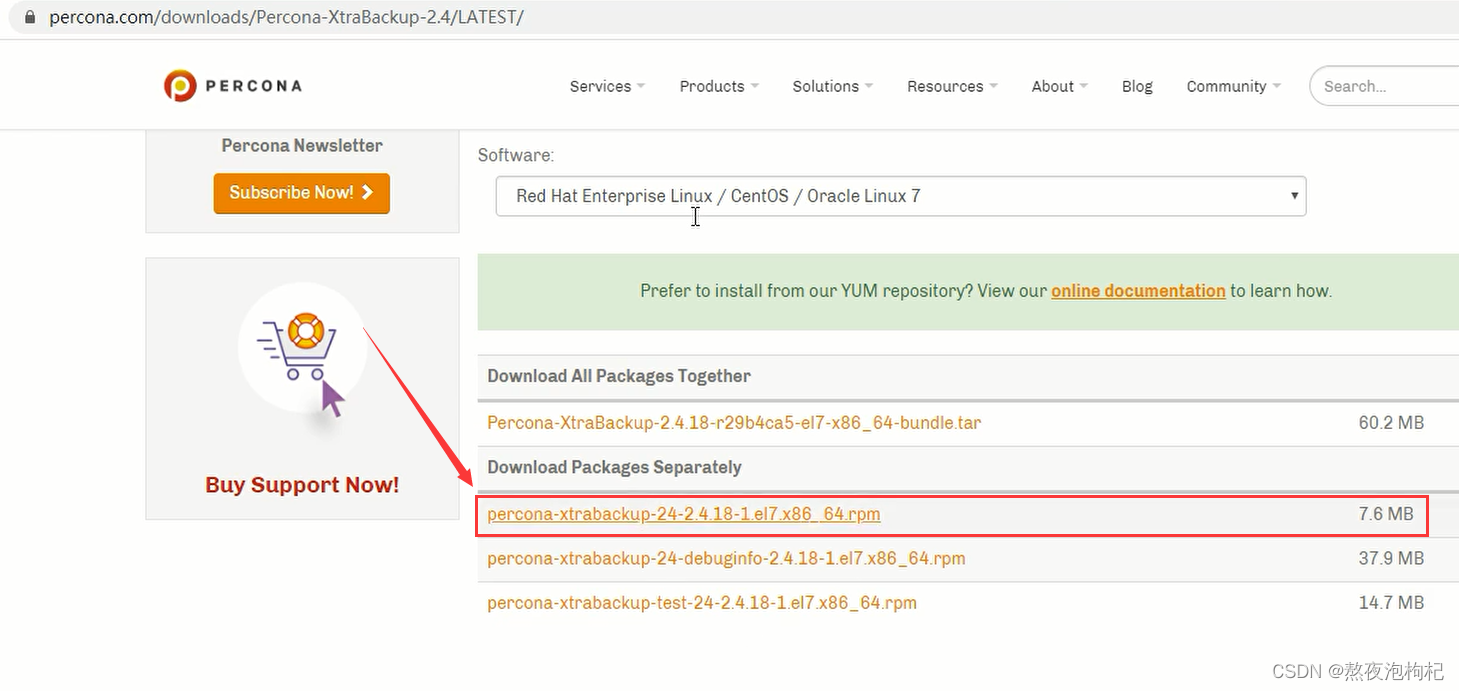Click the shopping cart support icon
This screenshot has width=1459, height=691.
tap(302, 350)
